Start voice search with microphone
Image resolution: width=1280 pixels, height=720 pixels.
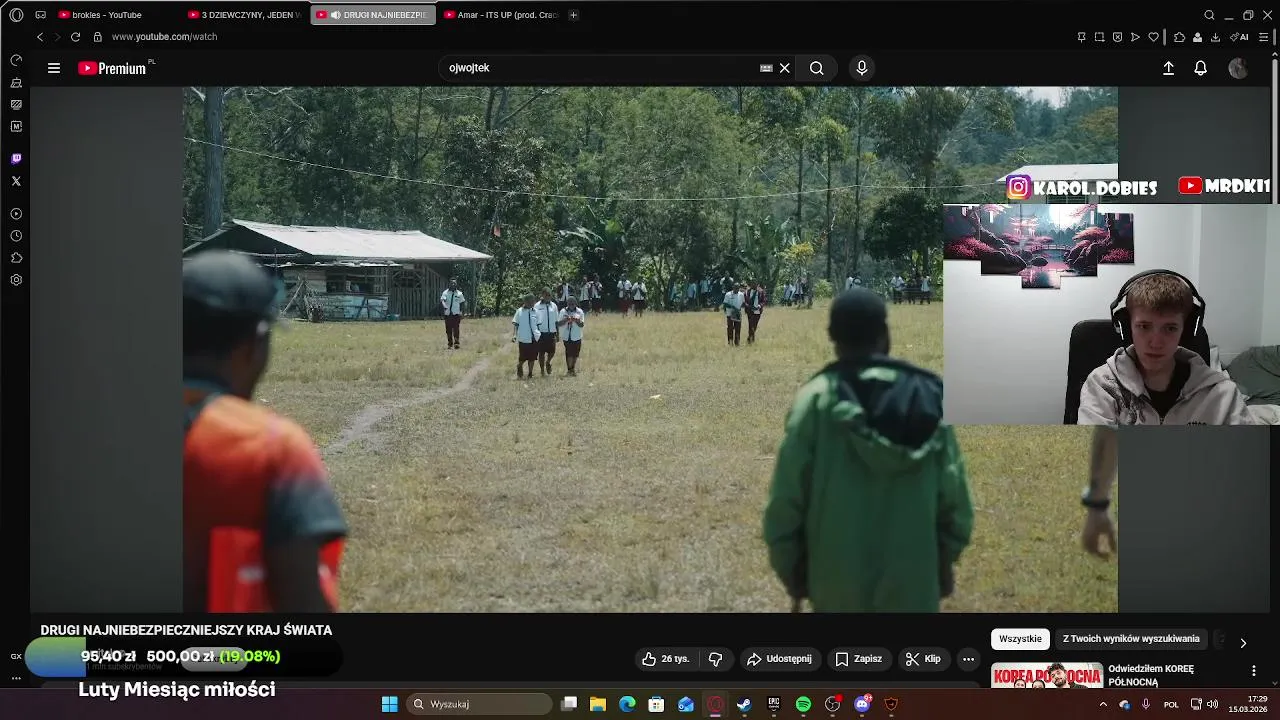click(862, 68)
